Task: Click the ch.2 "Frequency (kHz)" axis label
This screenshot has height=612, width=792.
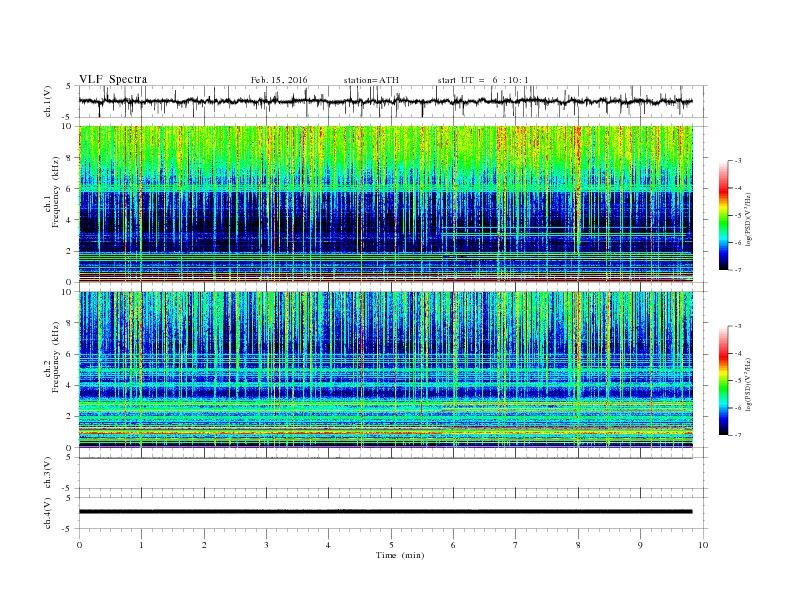Action: tap(56, 356)
